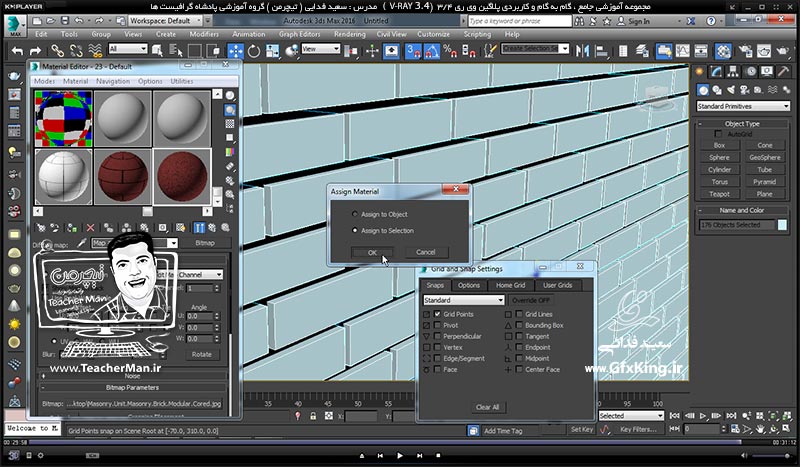Click the Go to End animation button
This screenshot has height=467, width=800.
tap(731, 416)
